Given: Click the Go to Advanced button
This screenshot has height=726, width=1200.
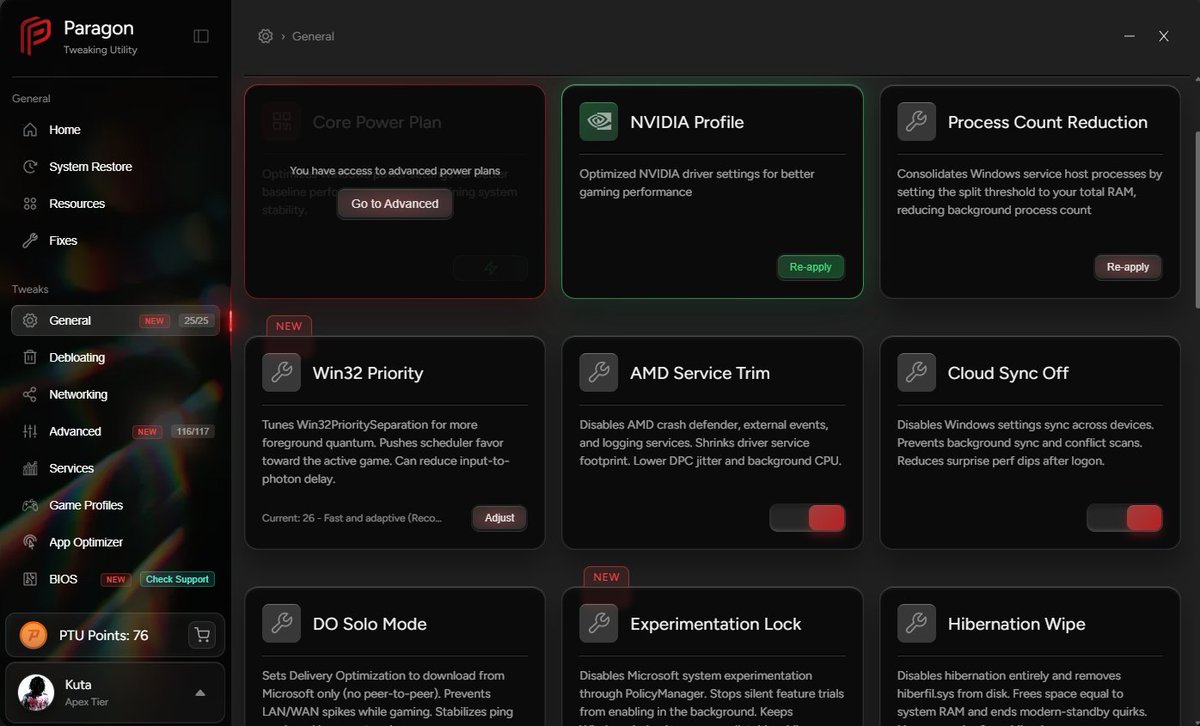Looking at the screenshot, I should [395, 204].
